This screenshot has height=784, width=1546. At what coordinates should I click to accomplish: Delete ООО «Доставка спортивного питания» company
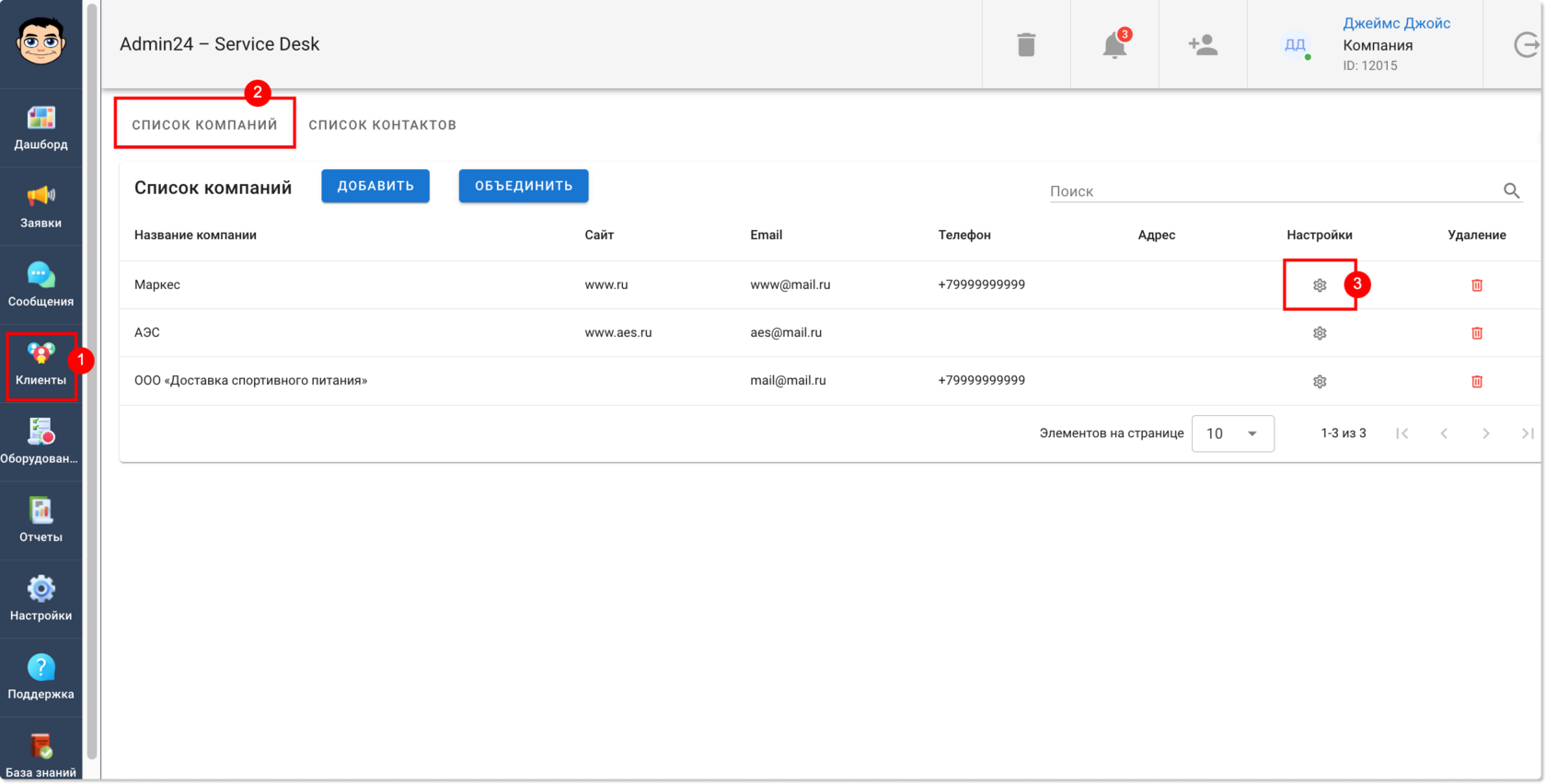[1477, 381]
